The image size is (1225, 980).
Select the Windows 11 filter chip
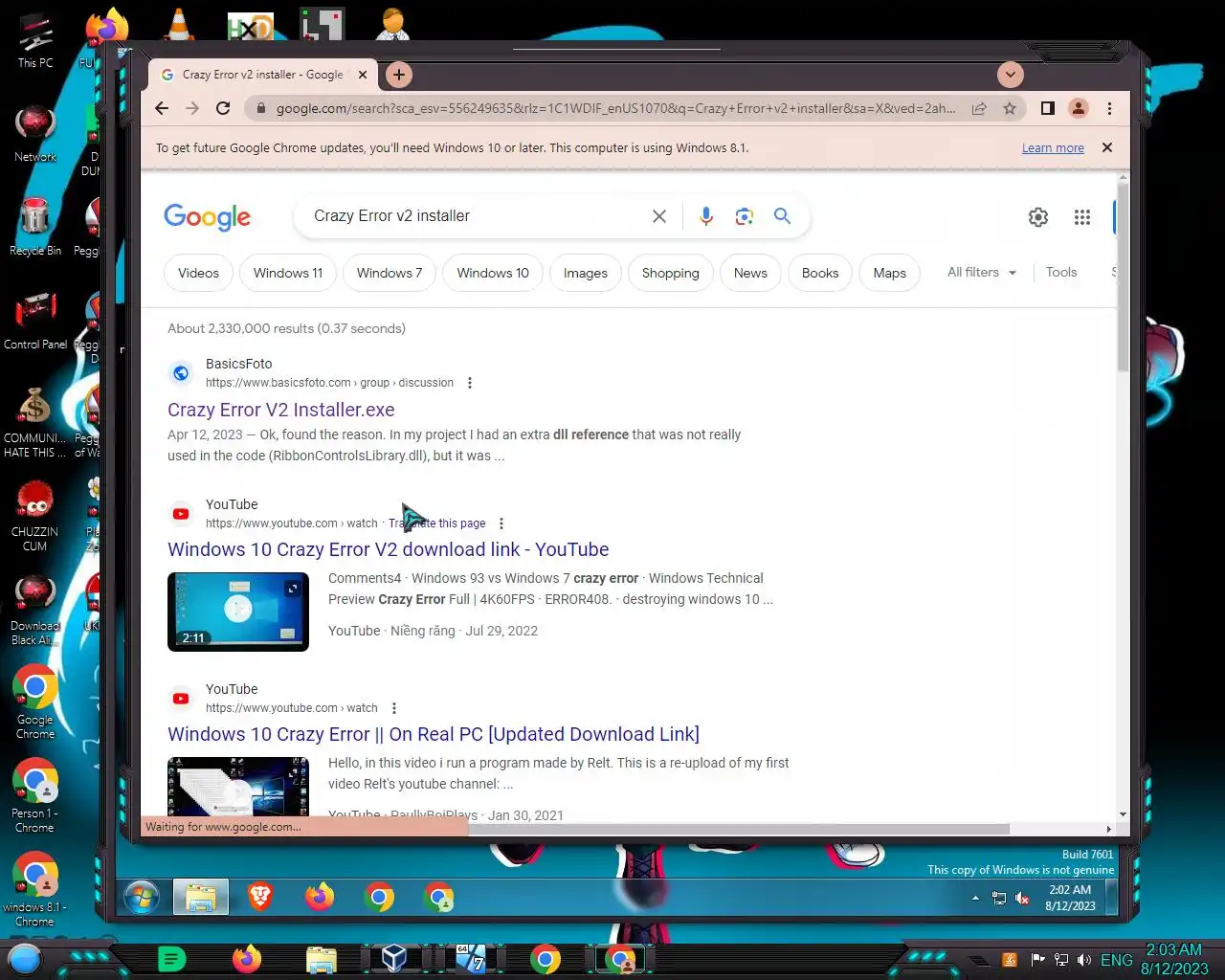click(x=288, y=273)
